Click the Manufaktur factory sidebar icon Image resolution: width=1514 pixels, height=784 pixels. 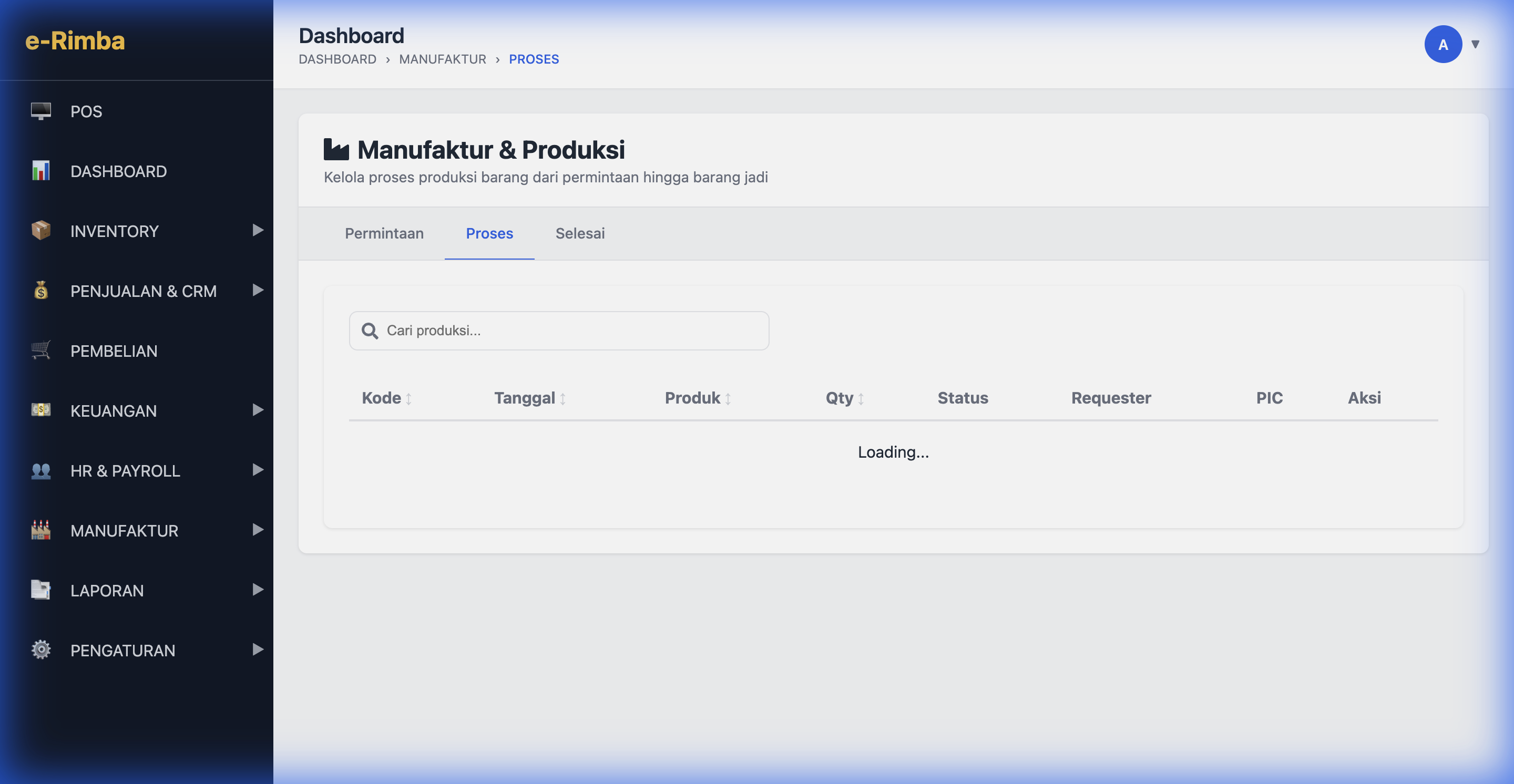click(x=40, y=530)
